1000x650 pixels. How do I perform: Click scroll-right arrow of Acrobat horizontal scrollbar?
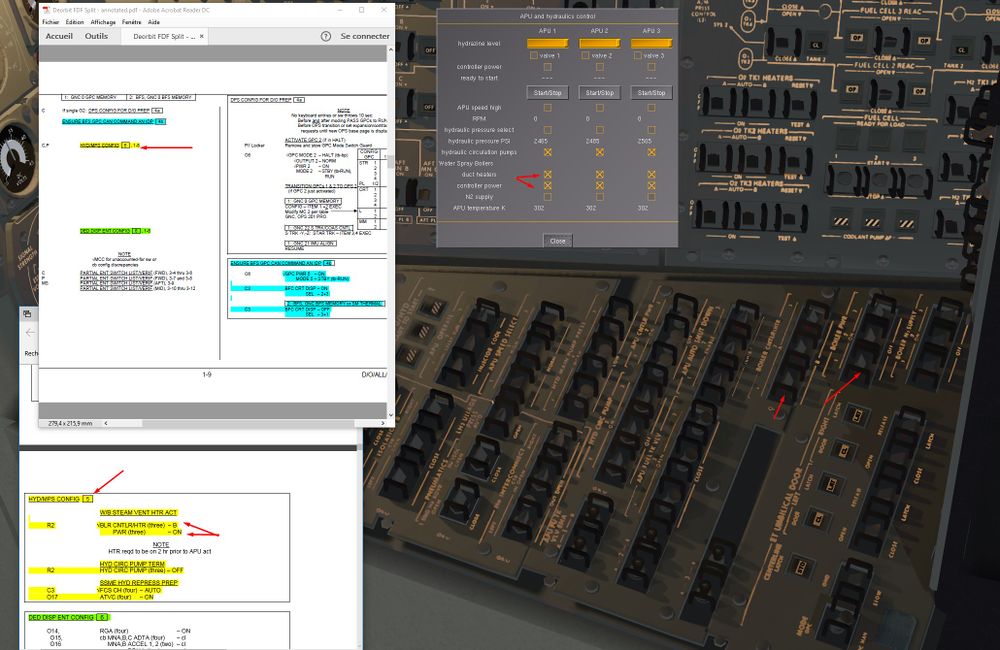click(383, 423)
